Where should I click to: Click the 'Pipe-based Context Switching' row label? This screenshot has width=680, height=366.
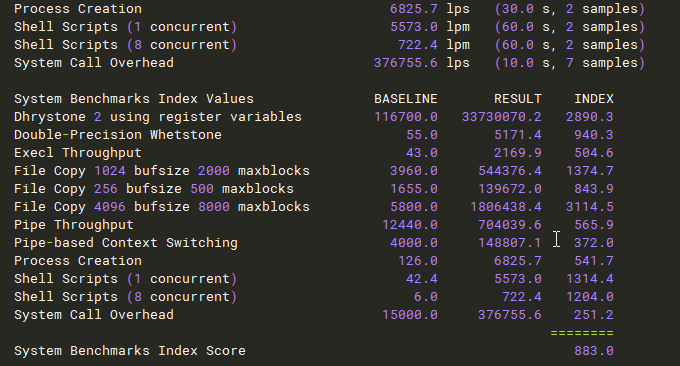click(x=126, y=243)
